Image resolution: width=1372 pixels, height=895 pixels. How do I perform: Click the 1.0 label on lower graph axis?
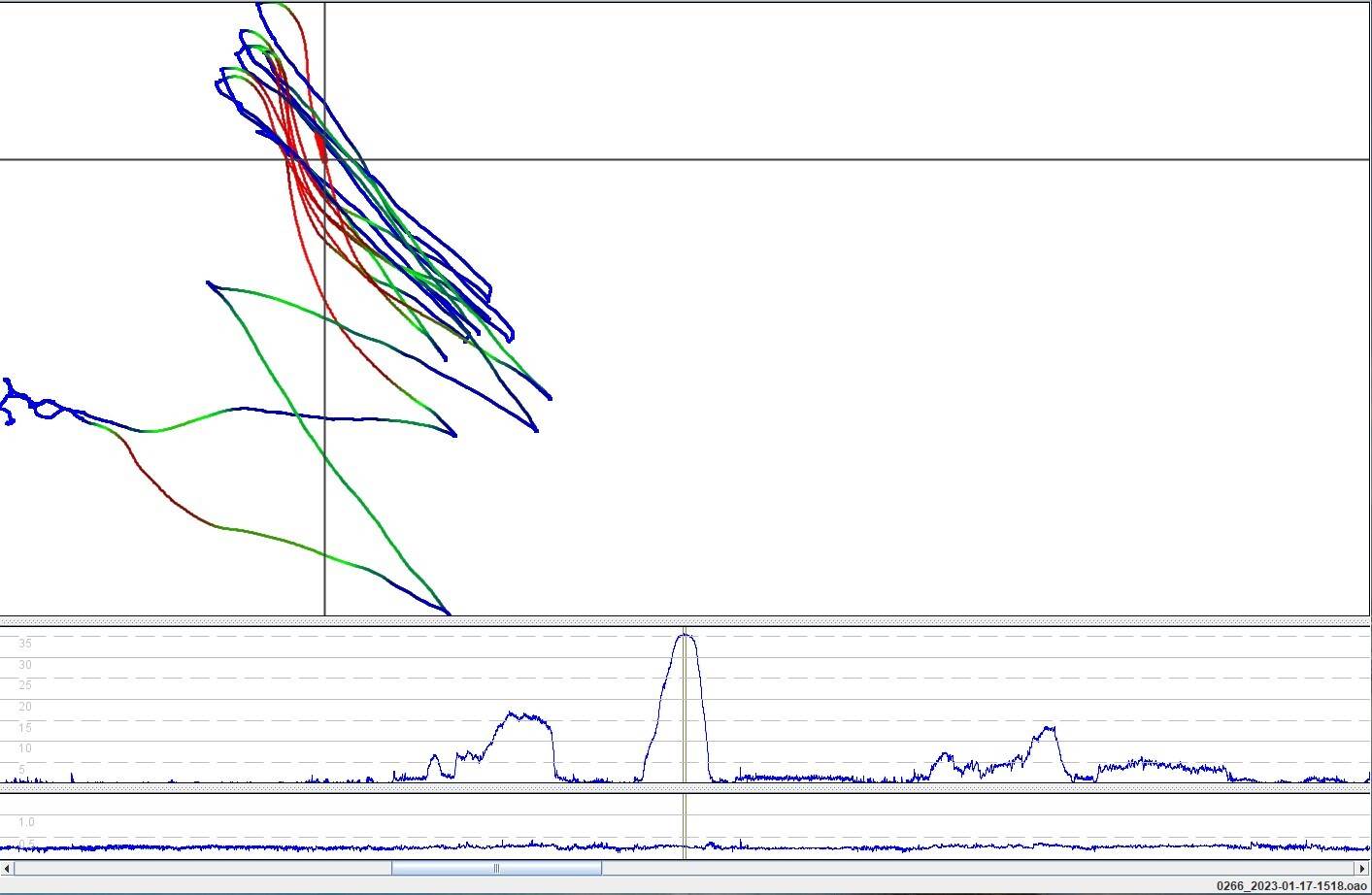pos(26,822)
